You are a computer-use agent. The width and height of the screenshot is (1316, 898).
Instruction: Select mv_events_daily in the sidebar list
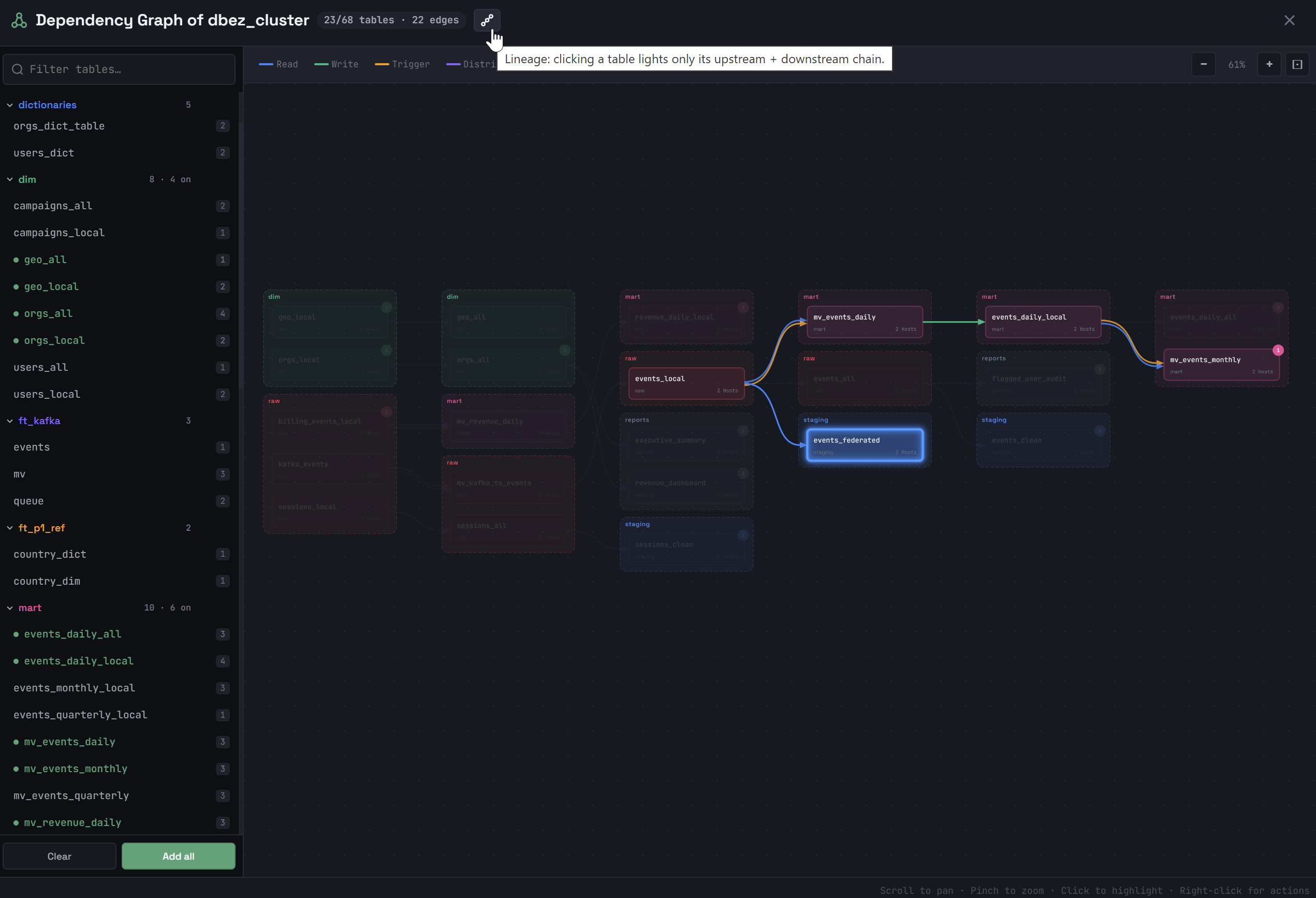pyautogui.click(x=119, y=742)
